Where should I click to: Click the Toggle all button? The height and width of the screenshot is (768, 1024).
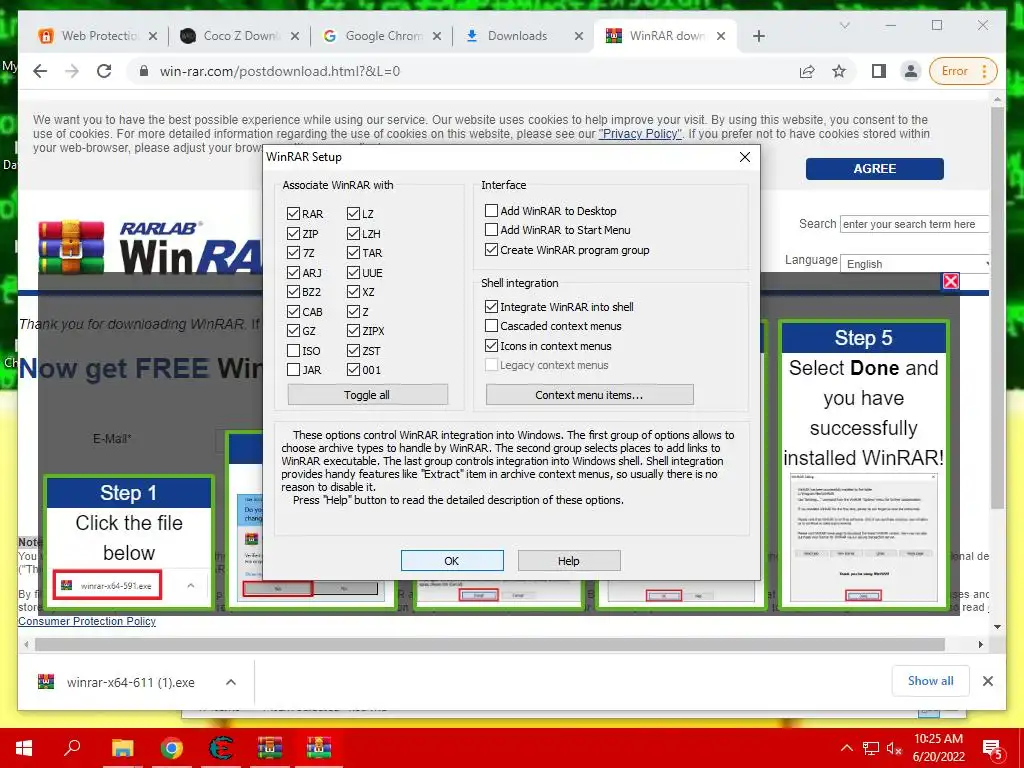click(368, 394)
